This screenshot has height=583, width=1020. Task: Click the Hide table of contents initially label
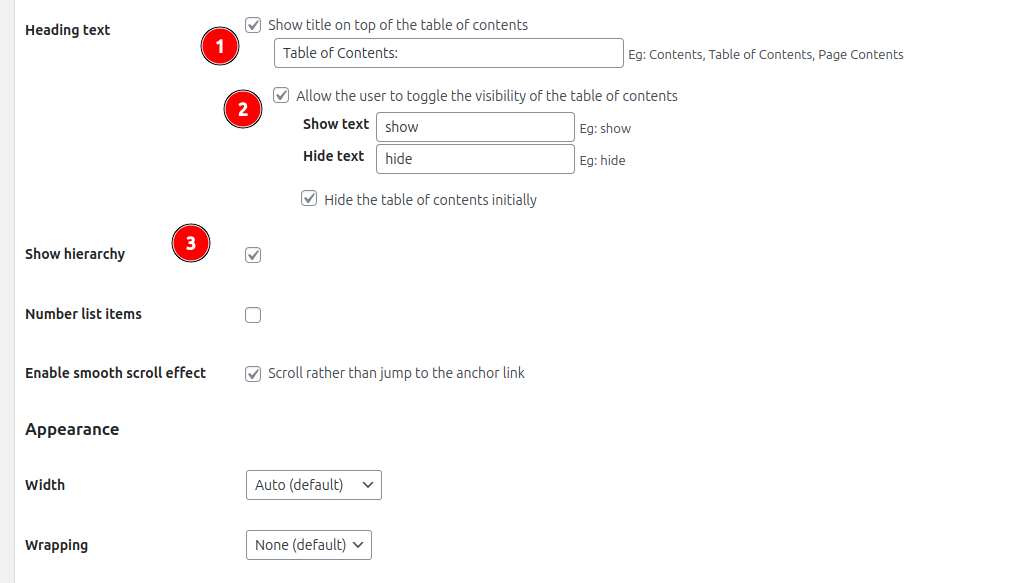click(430, 200)
